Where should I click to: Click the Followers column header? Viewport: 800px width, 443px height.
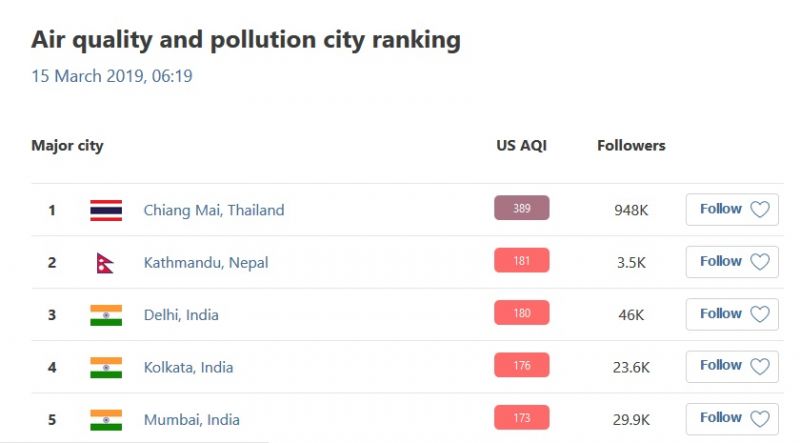(631, 146)
